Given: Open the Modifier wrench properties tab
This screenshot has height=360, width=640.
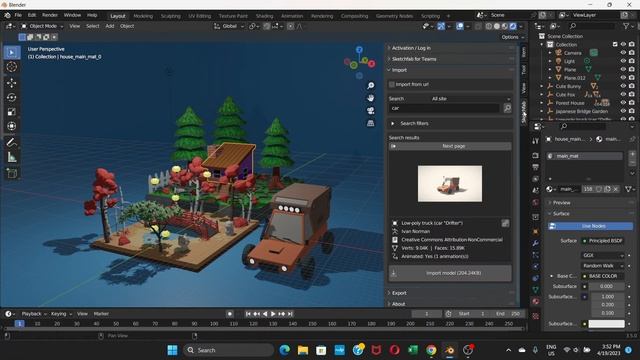Looking at the screenshot, I should coord(535,243).
